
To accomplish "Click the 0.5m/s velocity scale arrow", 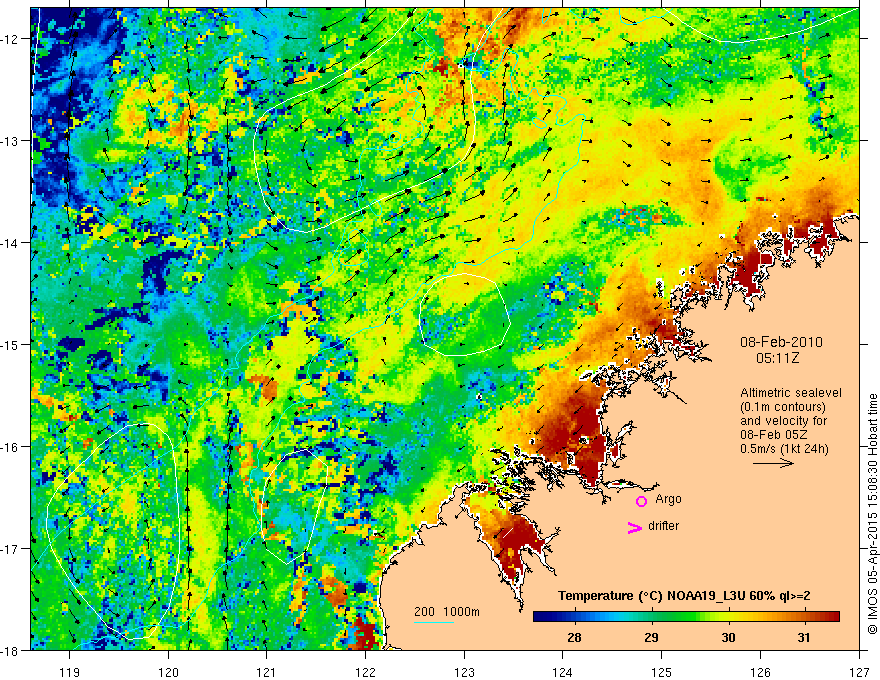I will click(x=773, y=463).
